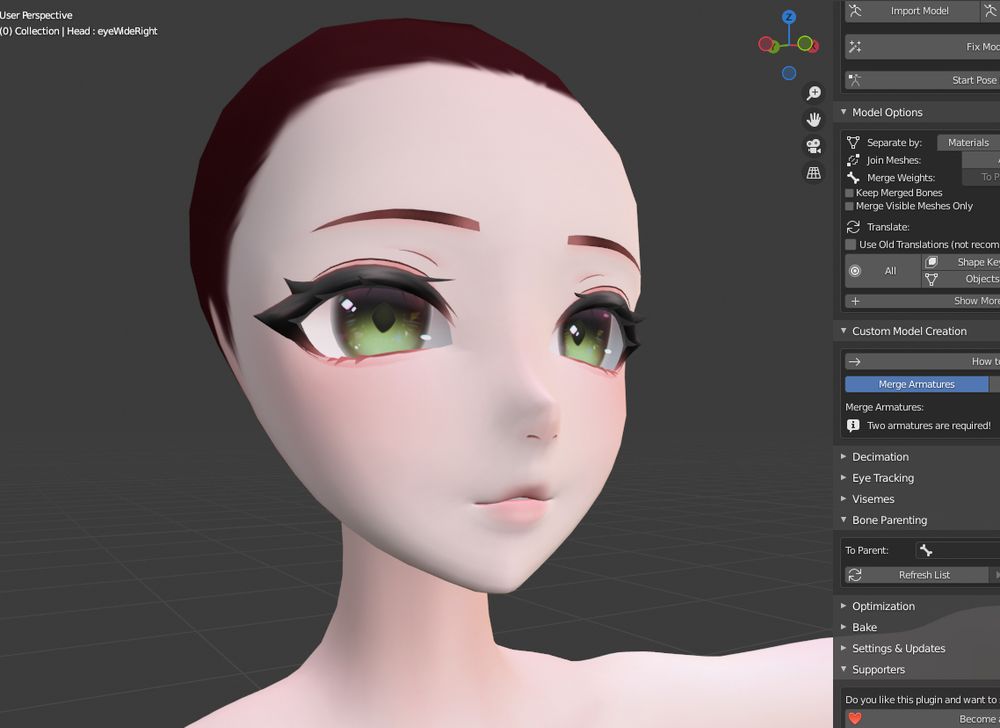Viewport: 1000px width, 728px height.
Task: Click the Show More options button
Action: 922,301
